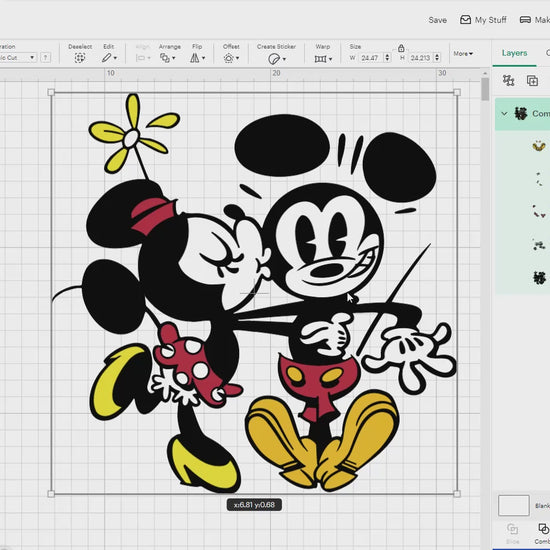This screenshot has height=550, width=550.
Task: Click the top-left selection handle
Action: click(x=51, y=92)
